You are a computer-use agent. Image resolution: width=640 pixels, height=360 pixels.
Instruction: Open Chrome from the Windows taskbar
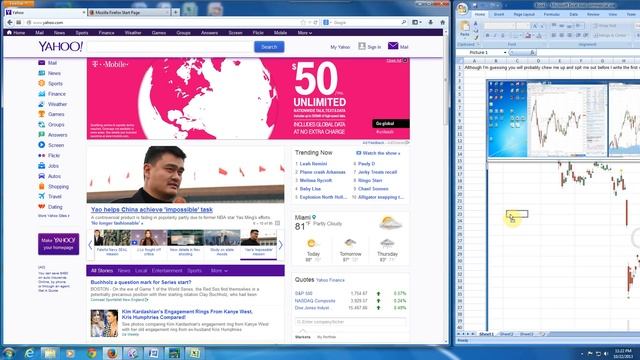pyautogui.click(x=92, y=353)
